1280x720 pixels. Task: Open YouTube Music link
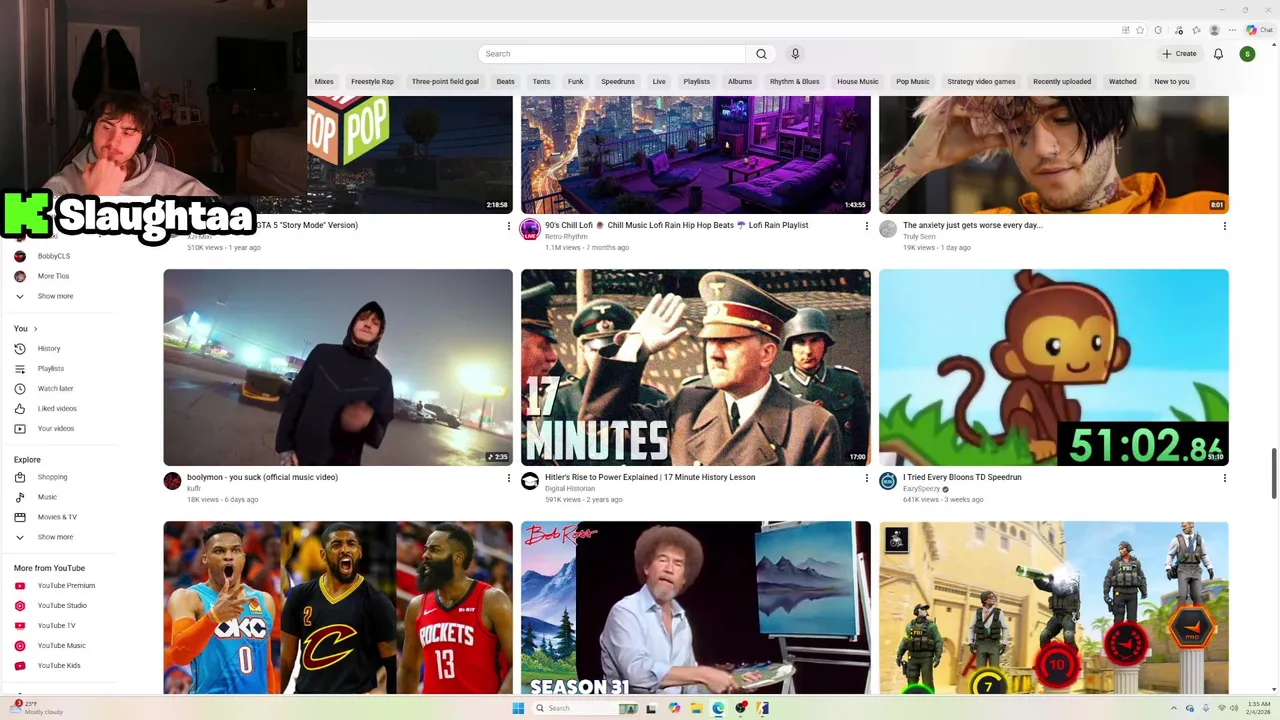tap(61, 645)
